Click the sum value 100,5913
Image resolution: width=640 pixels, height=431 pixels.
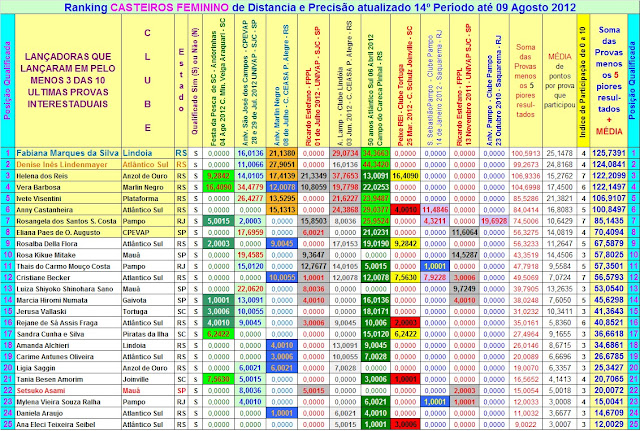coord(526,153)
